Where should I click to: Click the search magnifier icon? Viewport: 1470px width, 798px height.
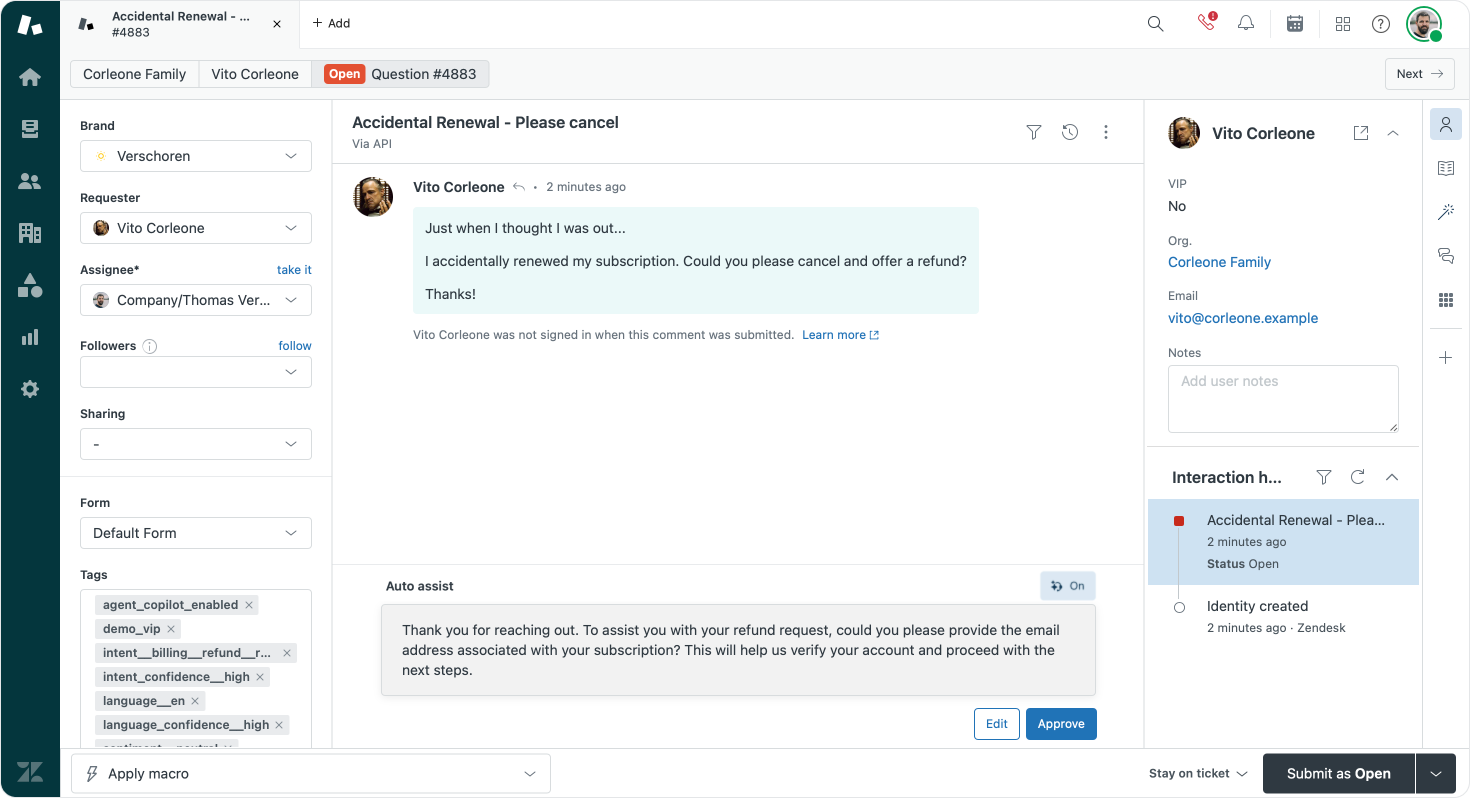[1155, 24]
